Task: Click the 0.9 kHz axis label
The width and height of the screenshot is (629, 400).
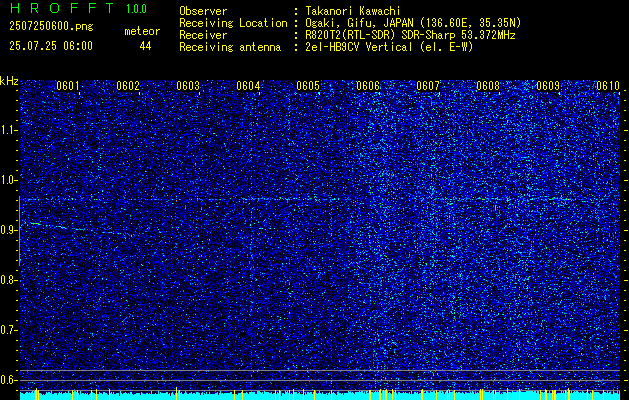Action: click(9, 230)
